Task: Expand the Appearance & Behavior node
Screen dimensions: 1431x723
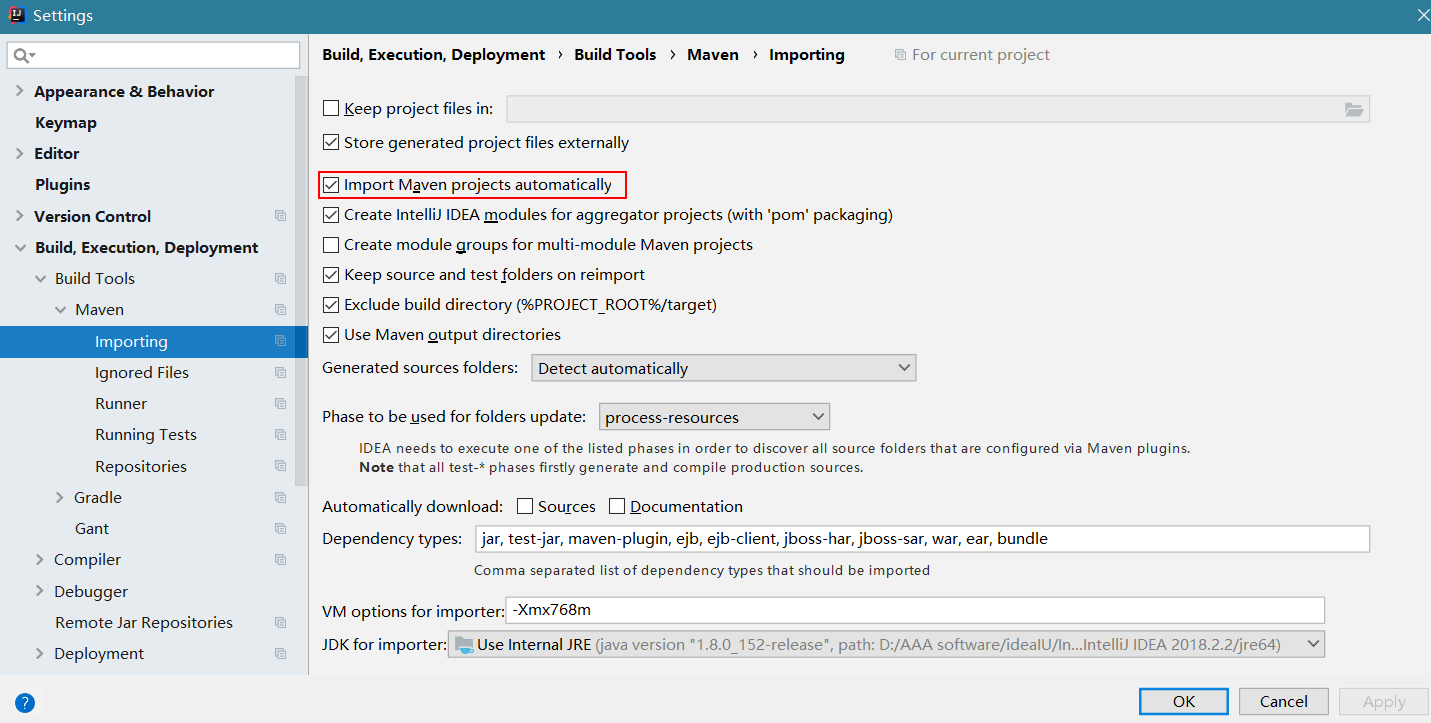Action: click(20, 91)
